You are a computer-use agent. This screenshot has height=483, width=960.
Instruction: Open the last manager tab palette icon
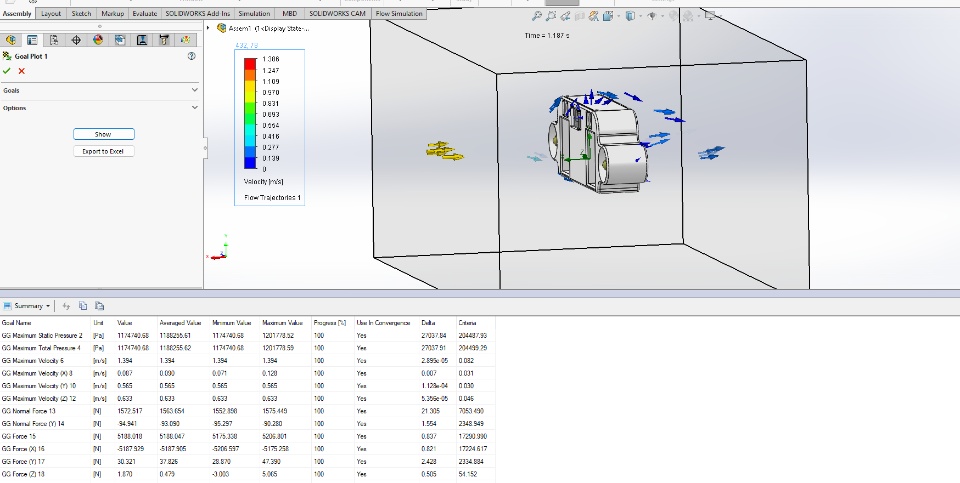pyautogui.click(x=186, y=40)
